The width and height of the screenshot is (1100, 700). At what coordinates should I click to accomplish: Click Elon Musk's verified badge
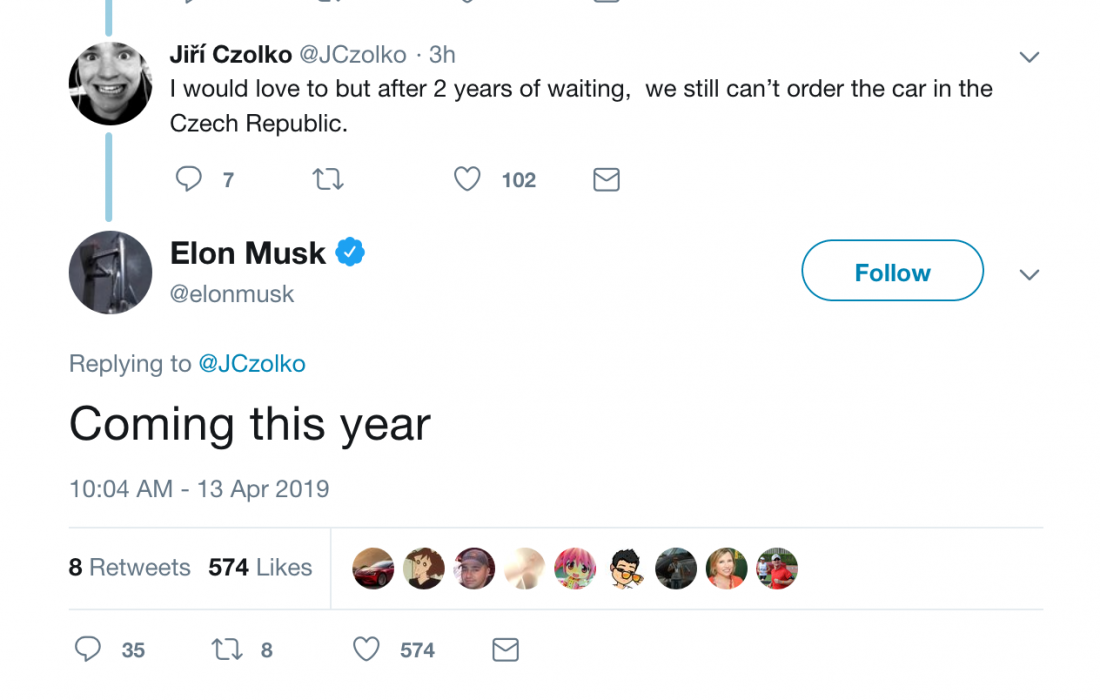point(349,253)
